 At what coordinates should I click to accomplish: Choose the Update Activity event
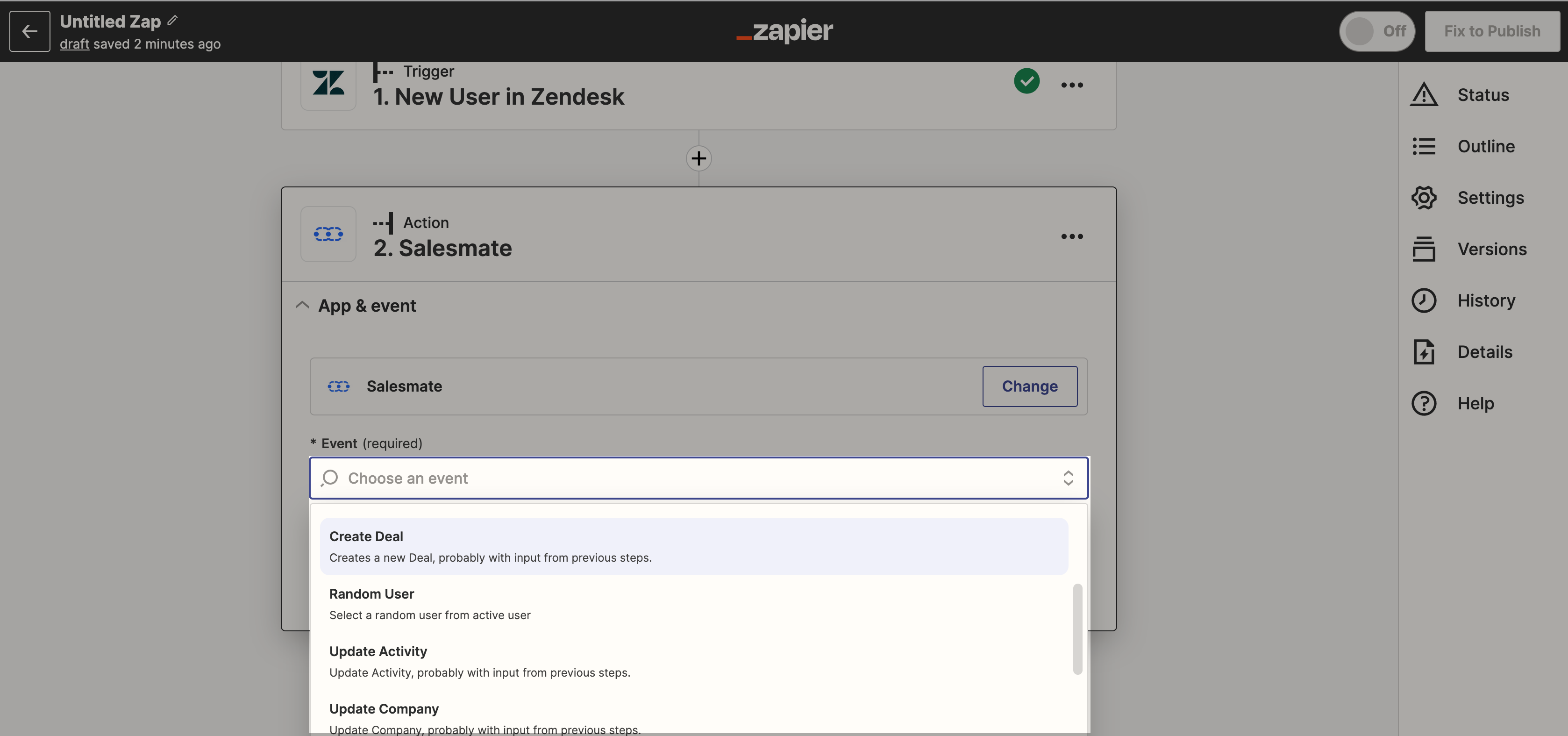[x=694, y=661]
